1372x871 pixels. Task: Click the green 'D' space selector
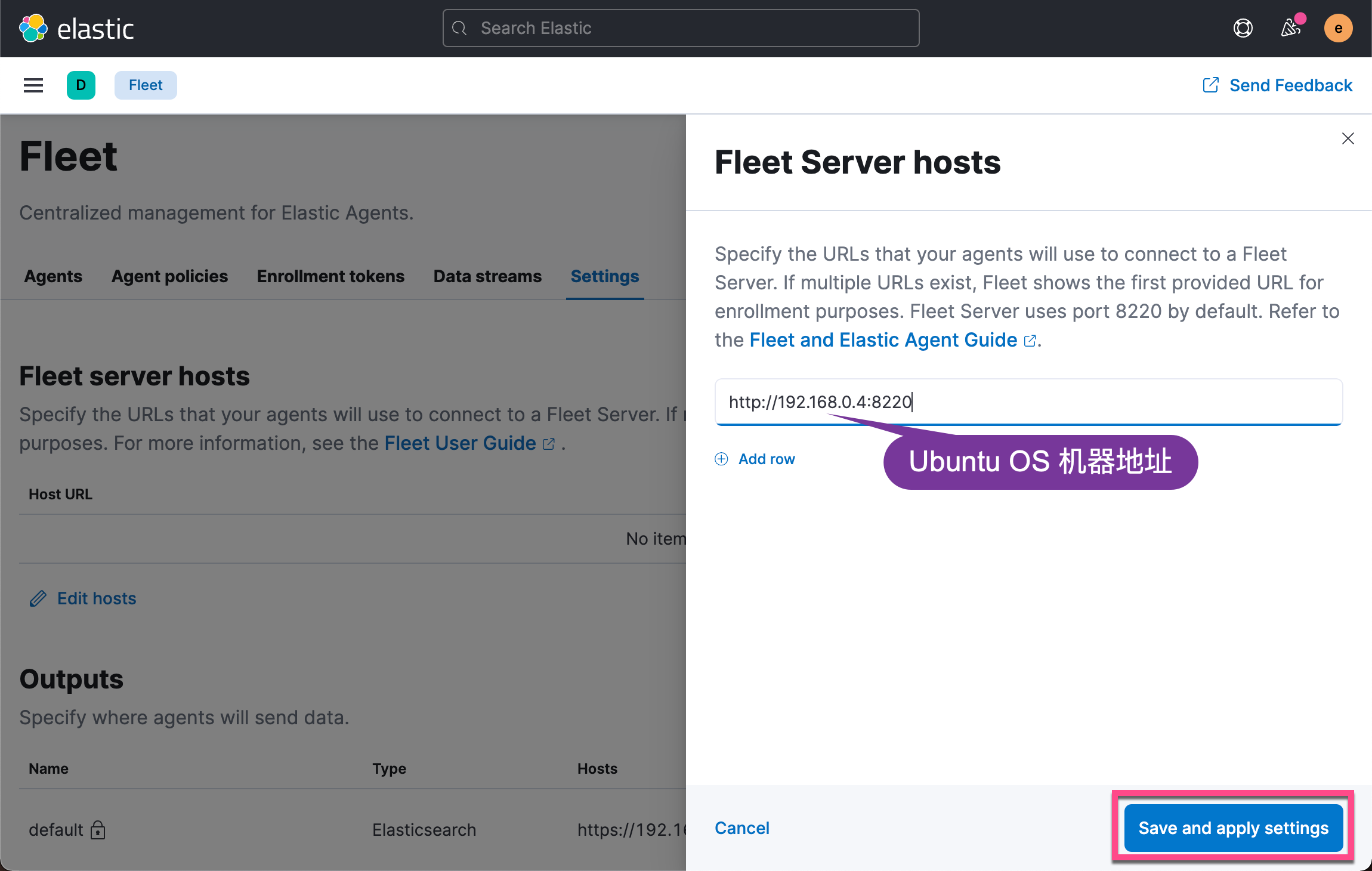pos(81,85)
